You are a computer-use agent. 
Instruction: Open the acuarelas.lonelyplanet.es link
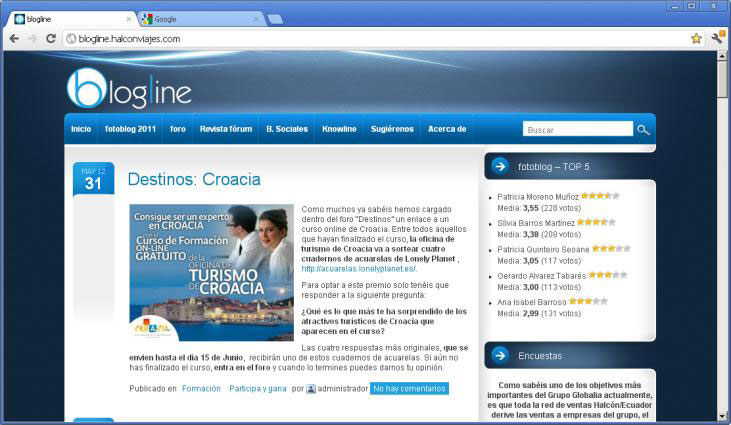(359, 269)
